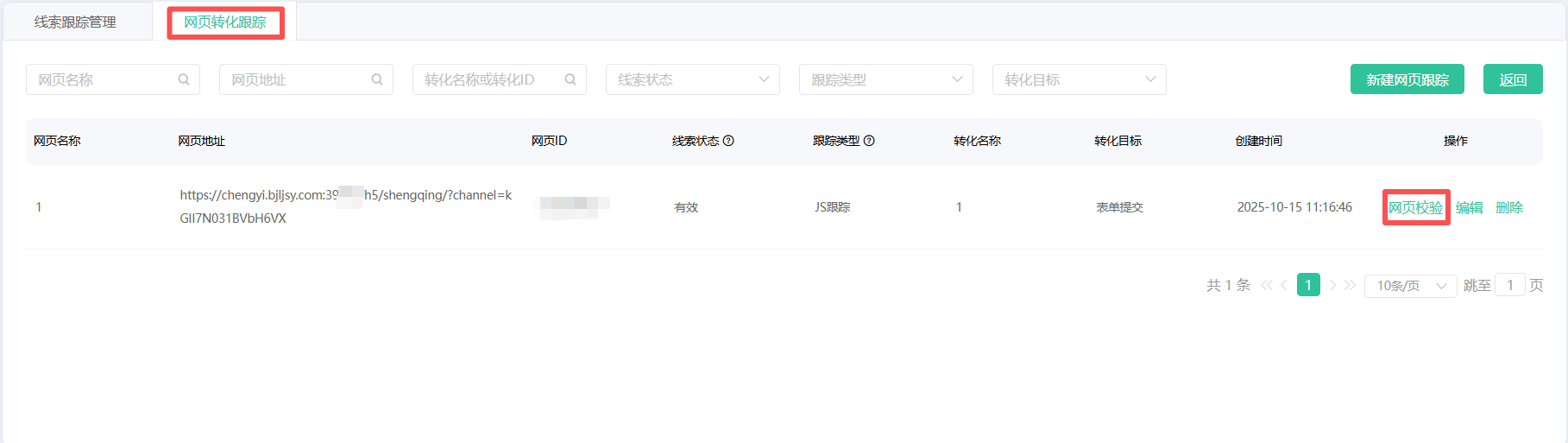Go to the first page arrow
This screenshot has height=443, width=1568.
1266,285
